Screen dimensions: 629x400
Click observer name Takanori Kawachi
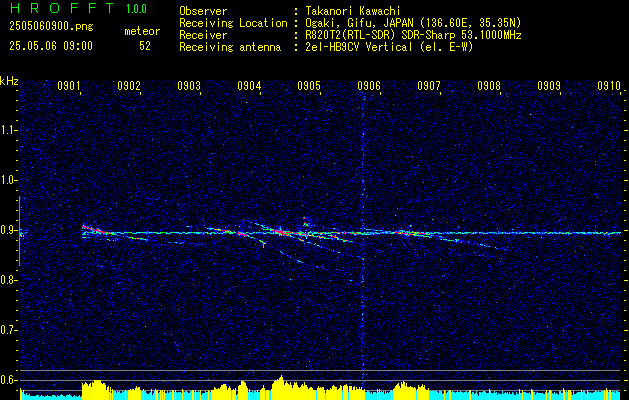coord(353,11)
